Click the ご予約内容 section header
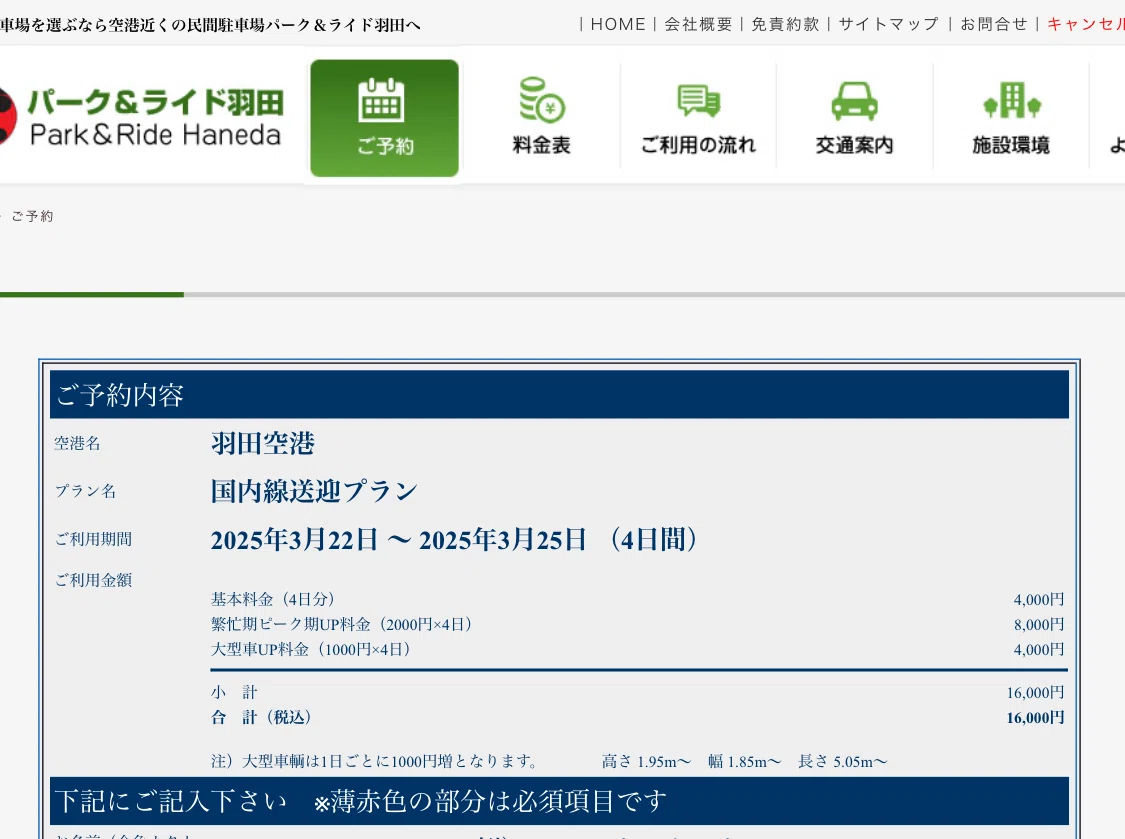Viewport: 1125px width, 839px height. pyautogui.click(x=559, y=395)
